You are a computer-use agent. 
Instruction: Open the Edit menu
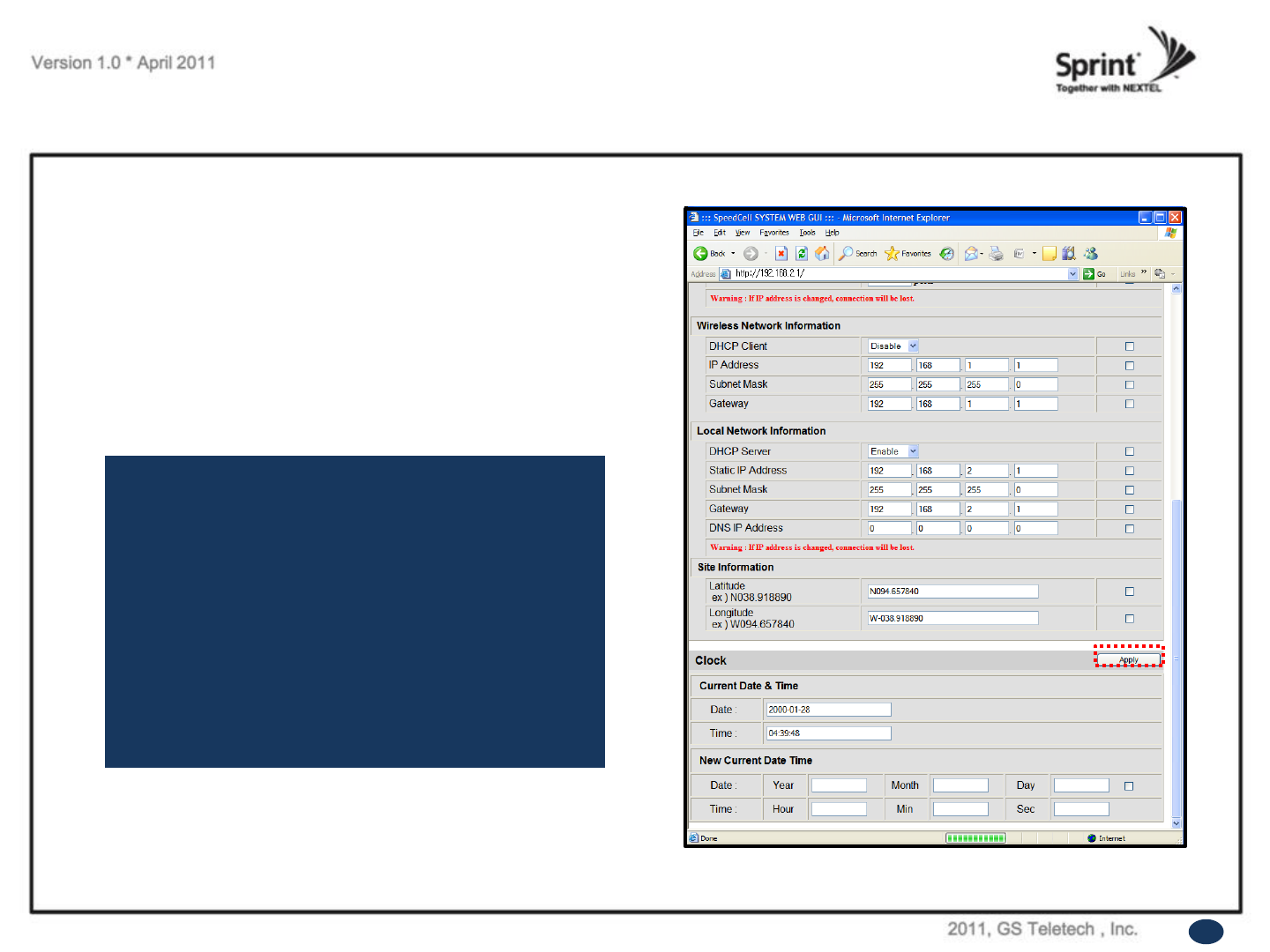click(x=720, y=233)
